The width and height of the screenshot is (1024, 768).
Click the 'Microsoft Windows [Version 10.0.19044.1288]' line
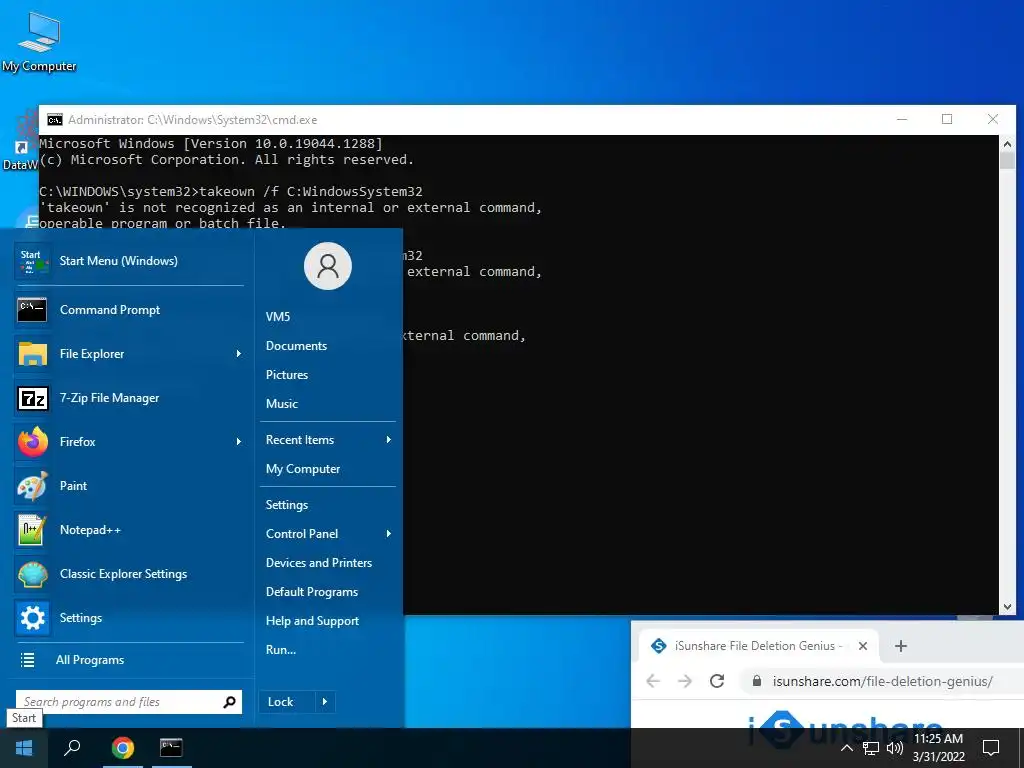pos(211,144)
